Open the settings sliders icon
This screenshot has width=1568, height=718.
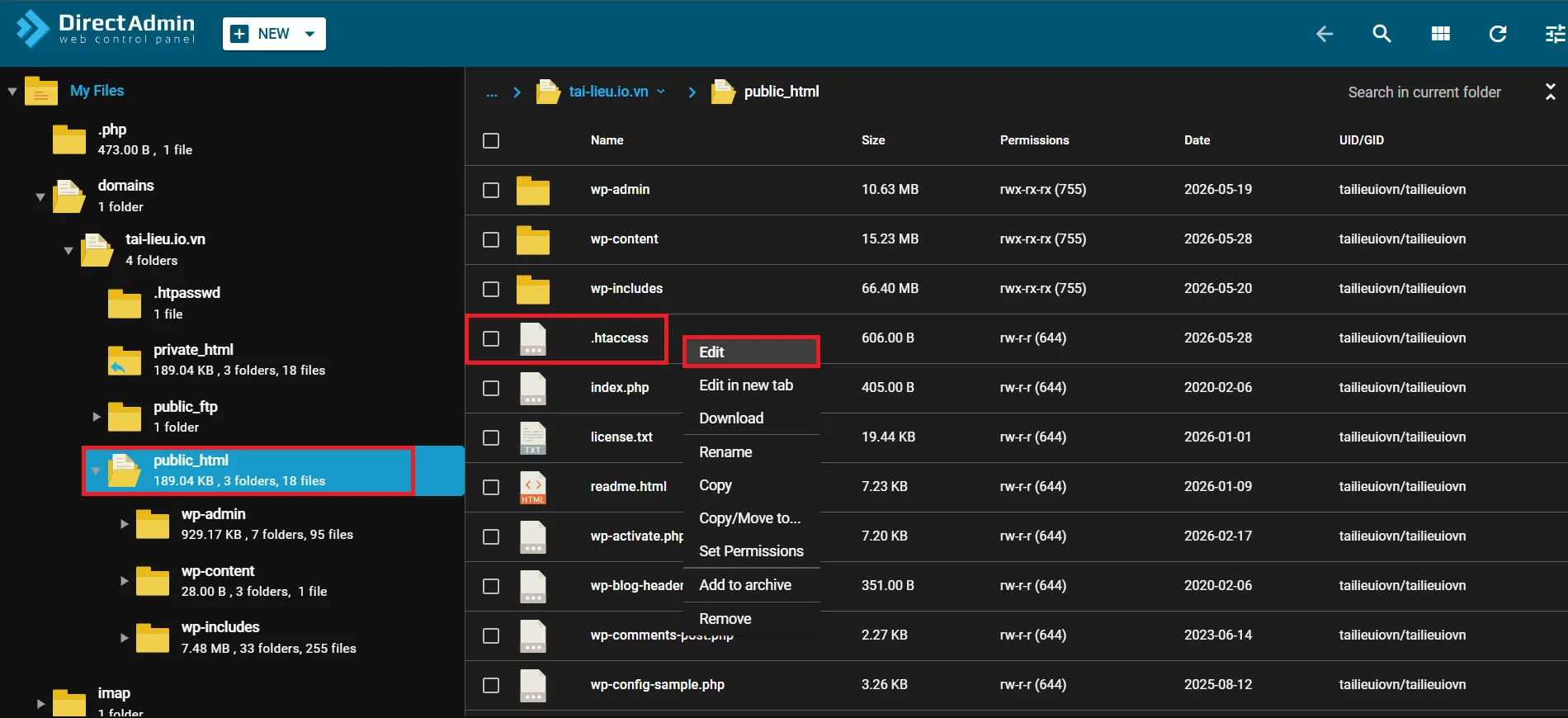pos(1555,34)
